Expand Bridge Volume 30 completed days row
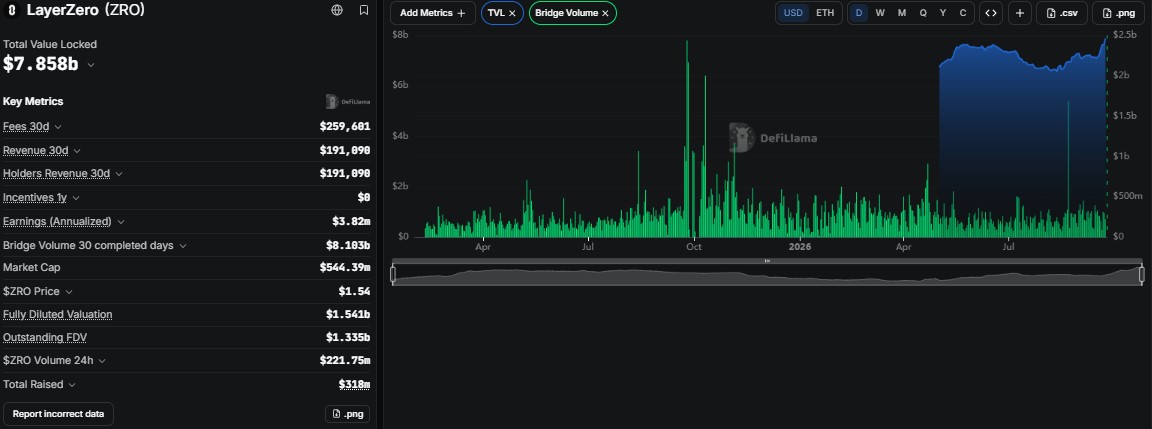The image size is (1152, 429). (x=183, y=245)
